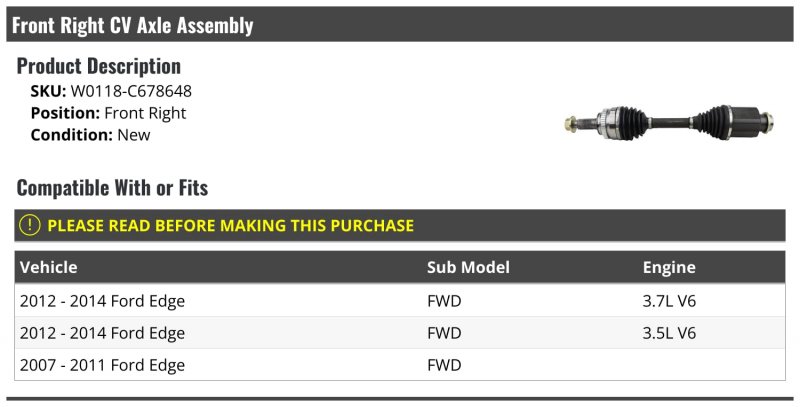Image resolution: width=800 pixels, height=407 pixels.
Task: Click the PLEASE READ BEFORE MAKING THIS PURCHASE text
Action: 231,225
